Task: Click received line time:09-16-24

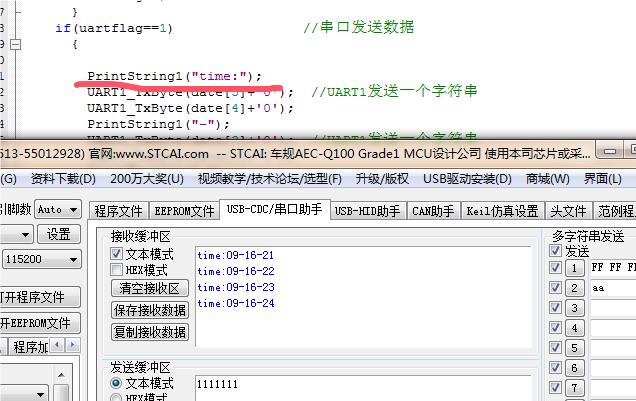Action: pyautogui.click(x=236, y=303)
